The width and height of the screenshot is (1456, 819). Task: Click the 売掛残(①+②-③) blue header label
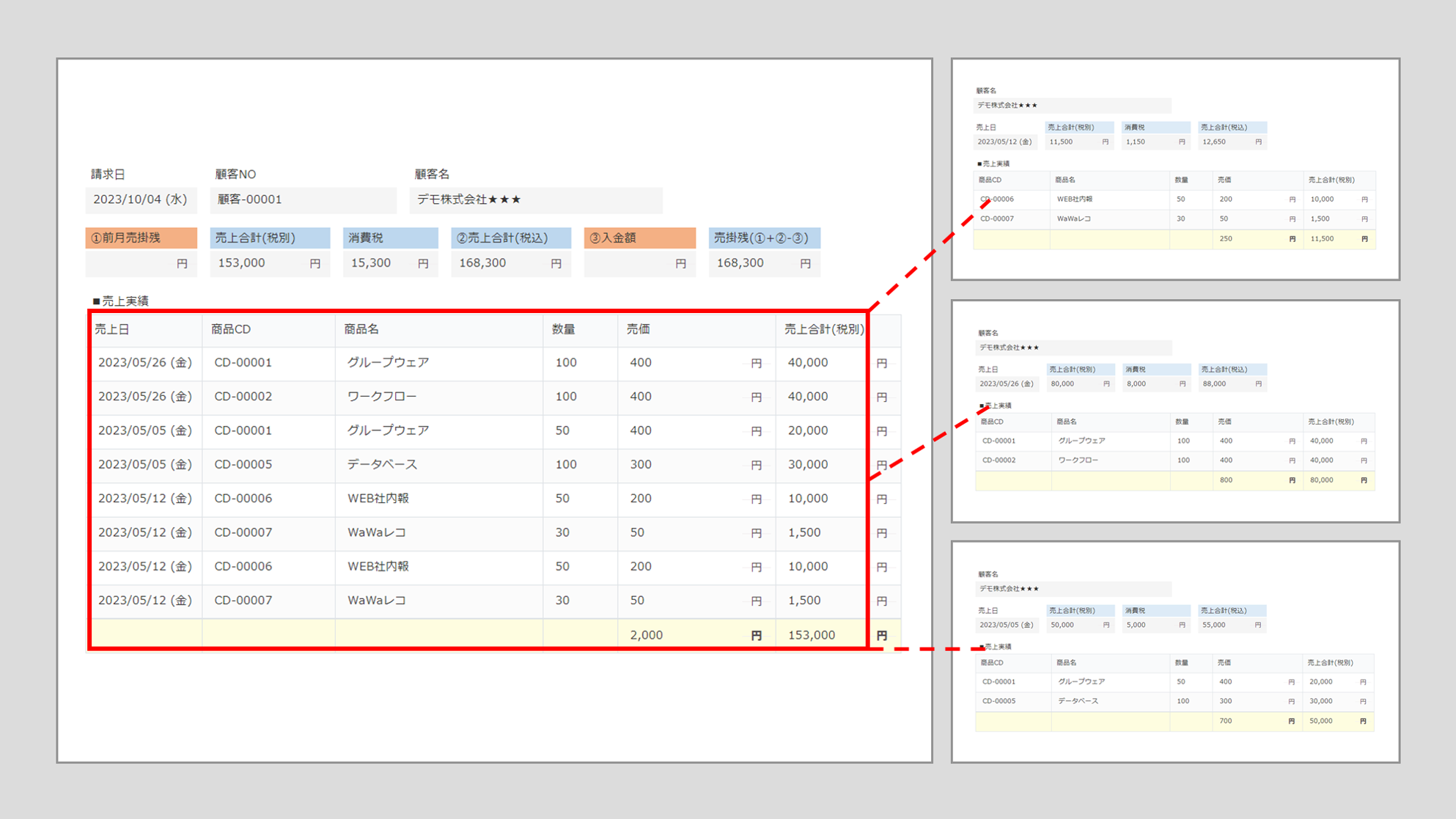coord(763,238)
